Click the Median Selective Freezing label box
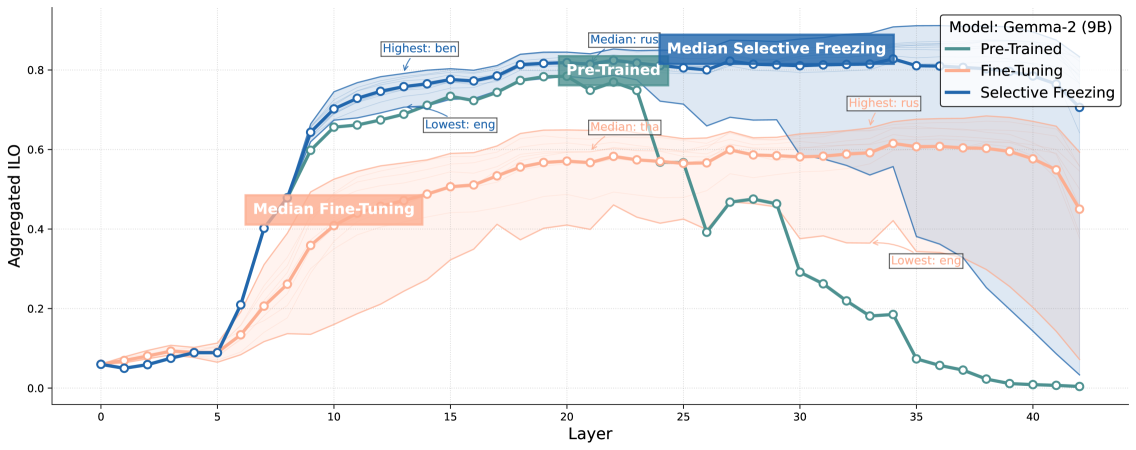Screen dimensions: 1136x450 776,49
